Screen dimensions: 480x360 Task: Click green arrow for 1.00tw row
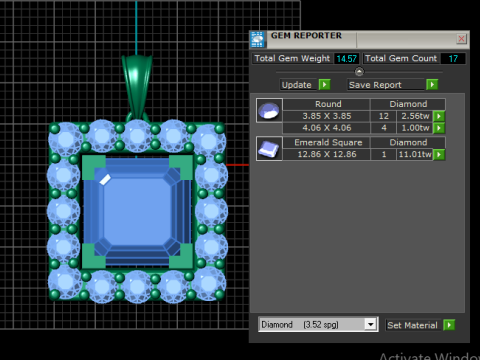(439, 128)
